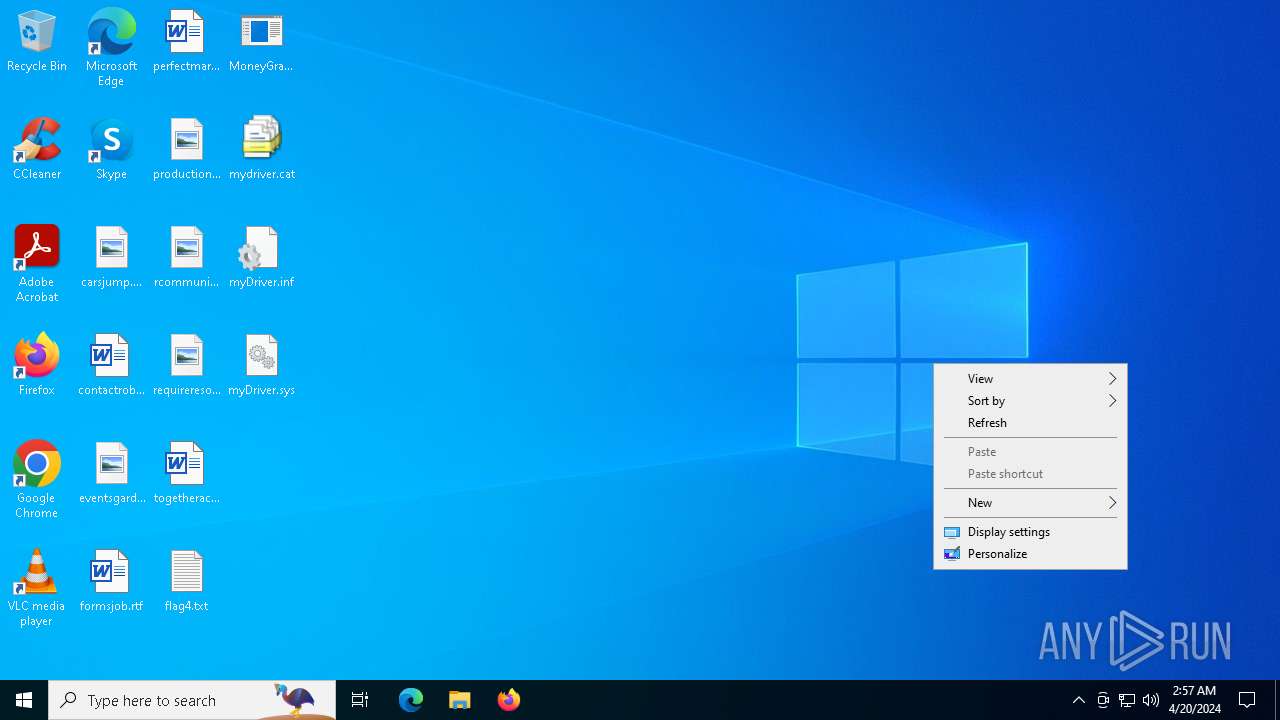This screenshot has height=720, width=1280.
Task: Select the togetherac Word document icon
Action: coord(186,474)
